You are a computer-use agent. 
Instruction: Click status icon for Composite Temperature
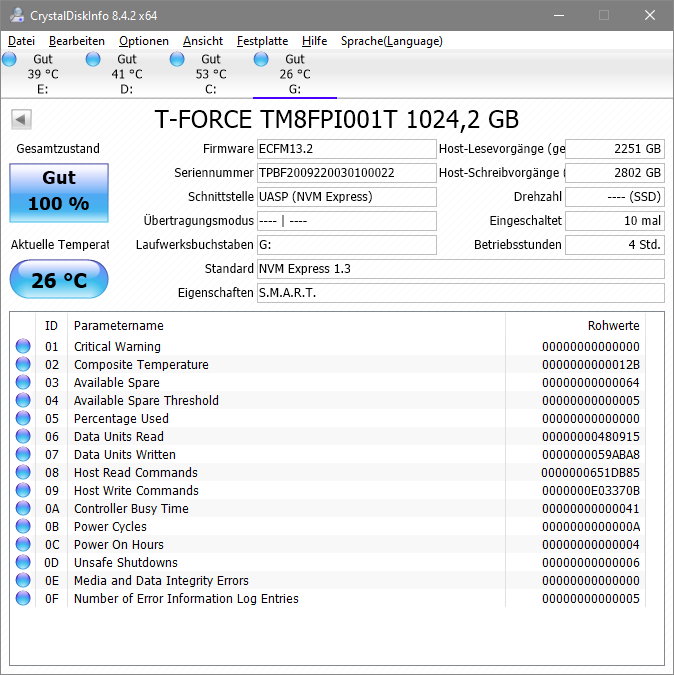coord(23,364)
